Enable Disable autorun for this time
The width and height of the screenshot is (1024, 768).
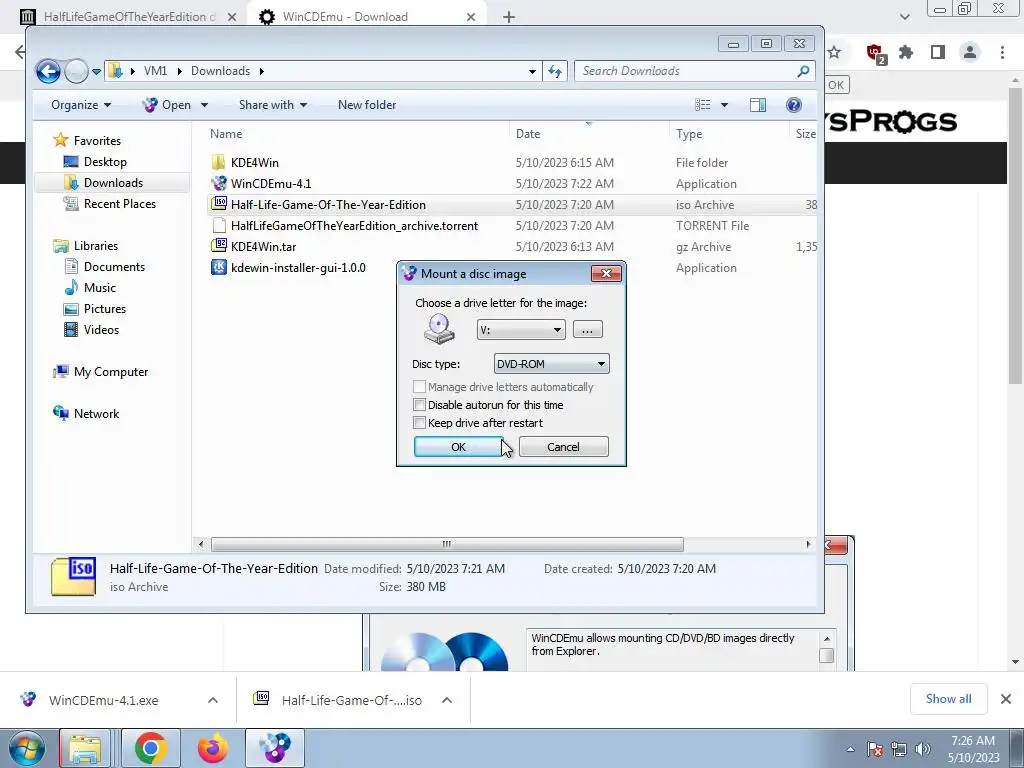419,405
